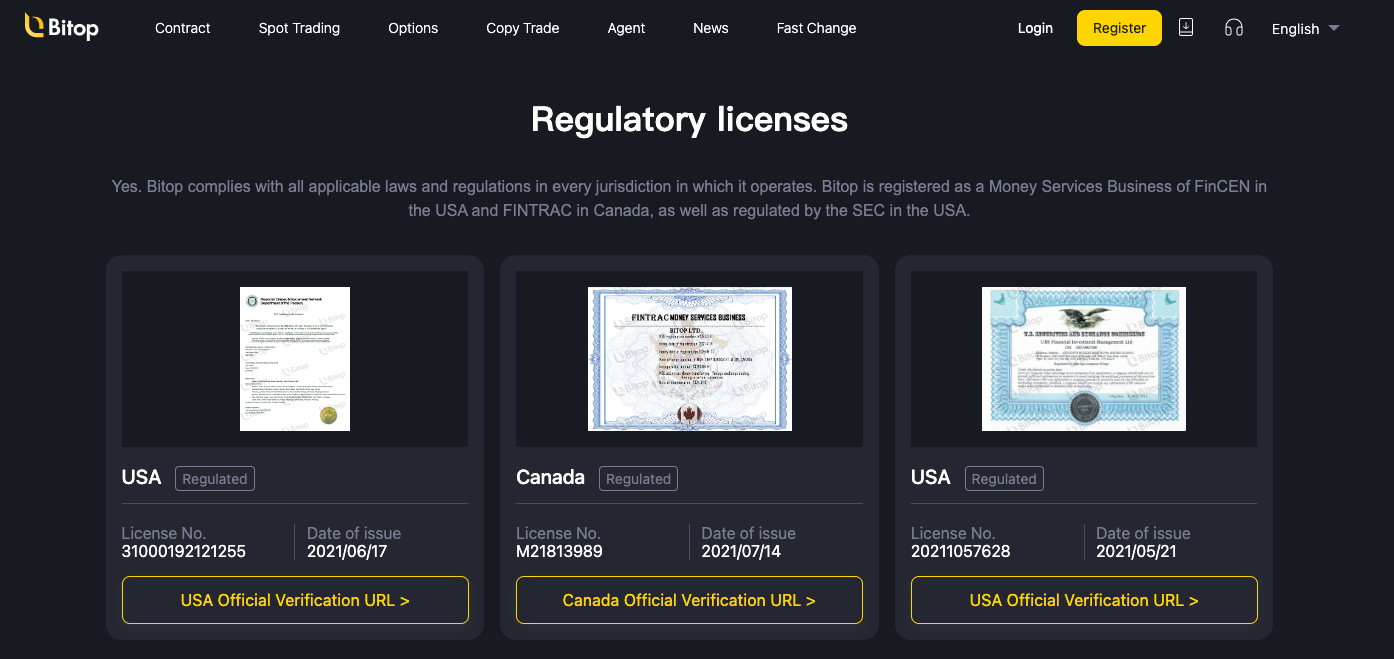Select license number 20211057628
The width and height of the screenshot is (1394, 659).
(x=961, y=551)
